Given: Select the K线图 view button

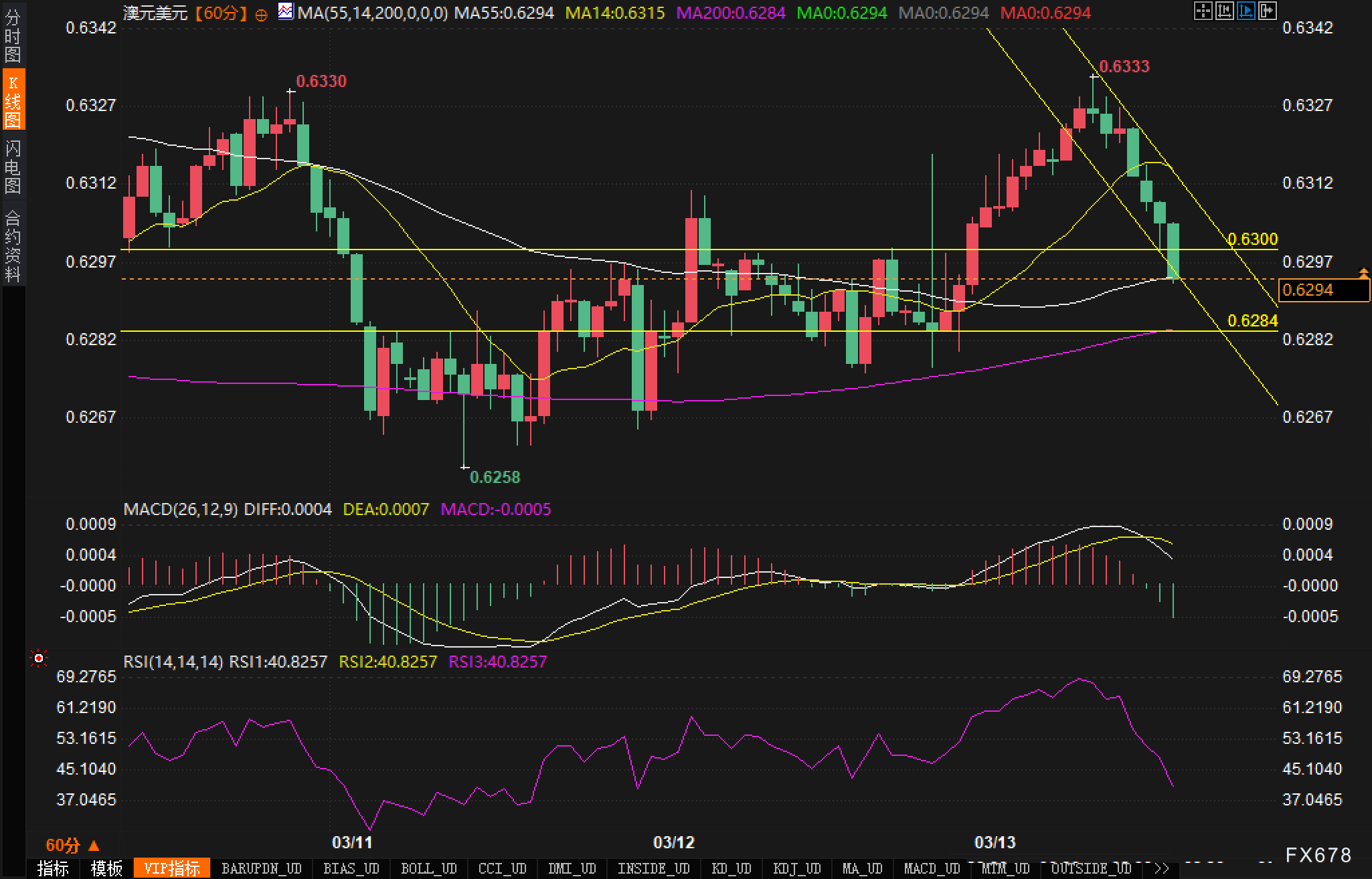Looking at the screenshot, I should tap(13, 100).
